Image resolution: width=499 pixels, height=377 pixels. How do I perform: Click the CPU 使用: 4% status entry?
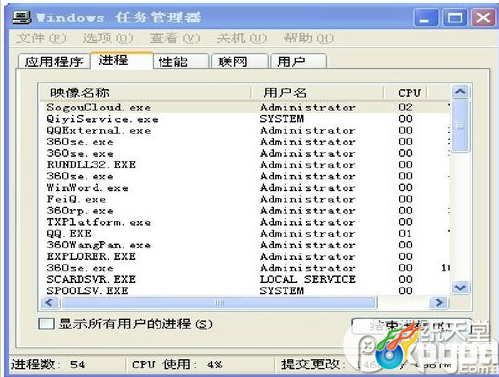[x=177, y=364]
